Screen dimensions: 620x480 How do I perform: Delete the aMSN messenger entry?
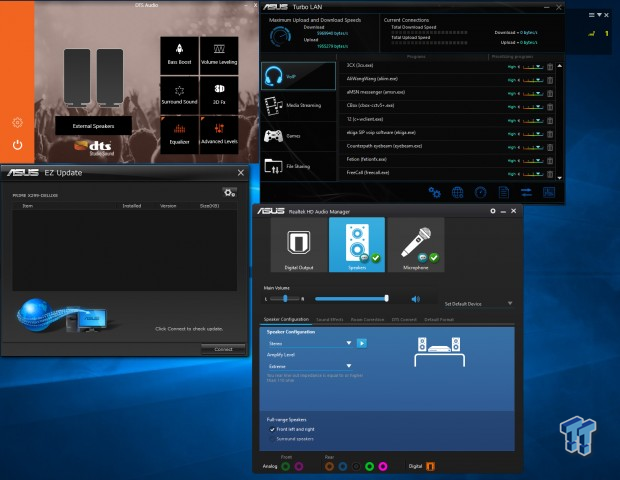(550, 94)
